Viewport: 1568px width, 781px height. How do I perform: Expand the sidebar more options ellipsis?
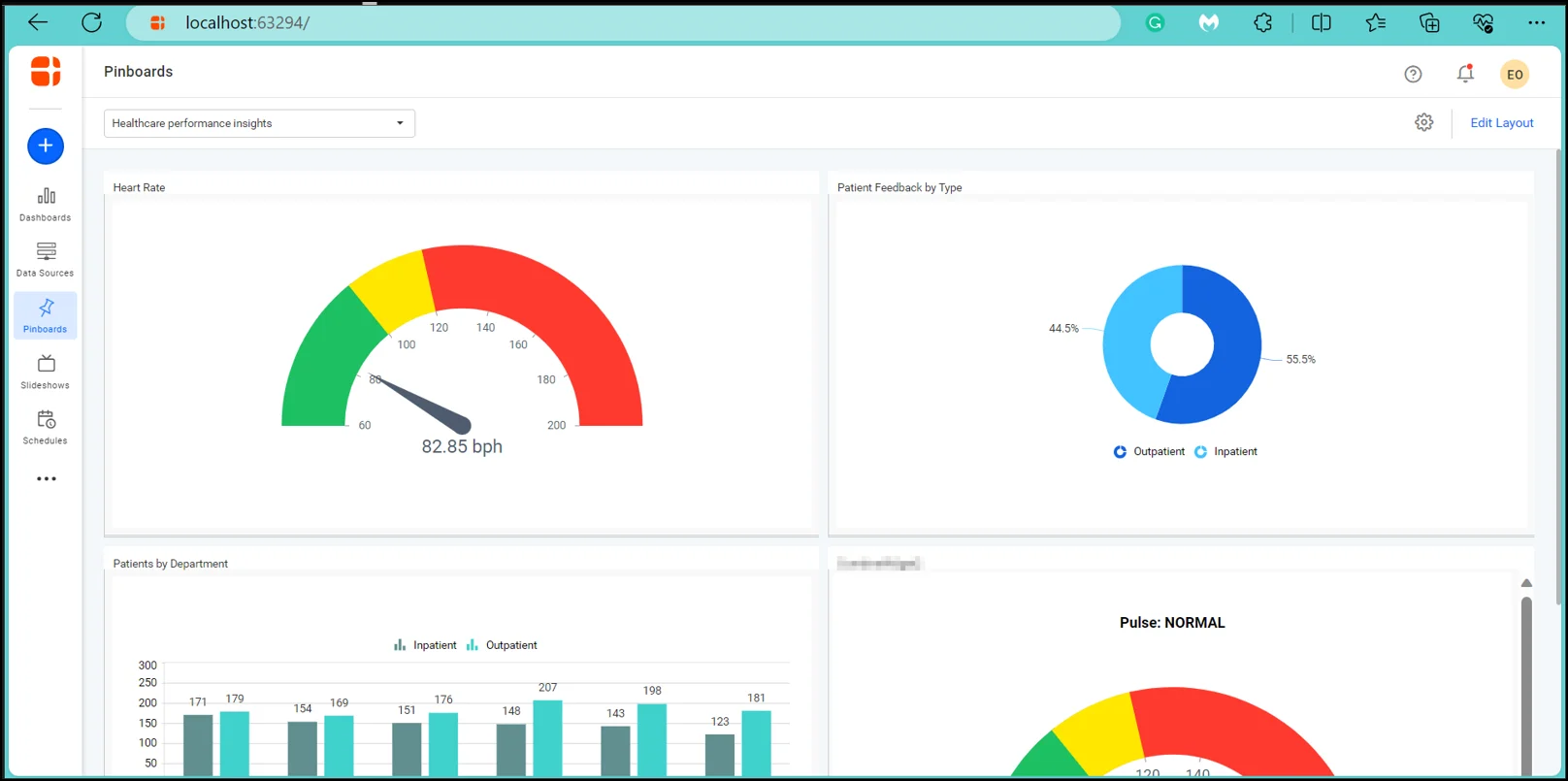46,479
